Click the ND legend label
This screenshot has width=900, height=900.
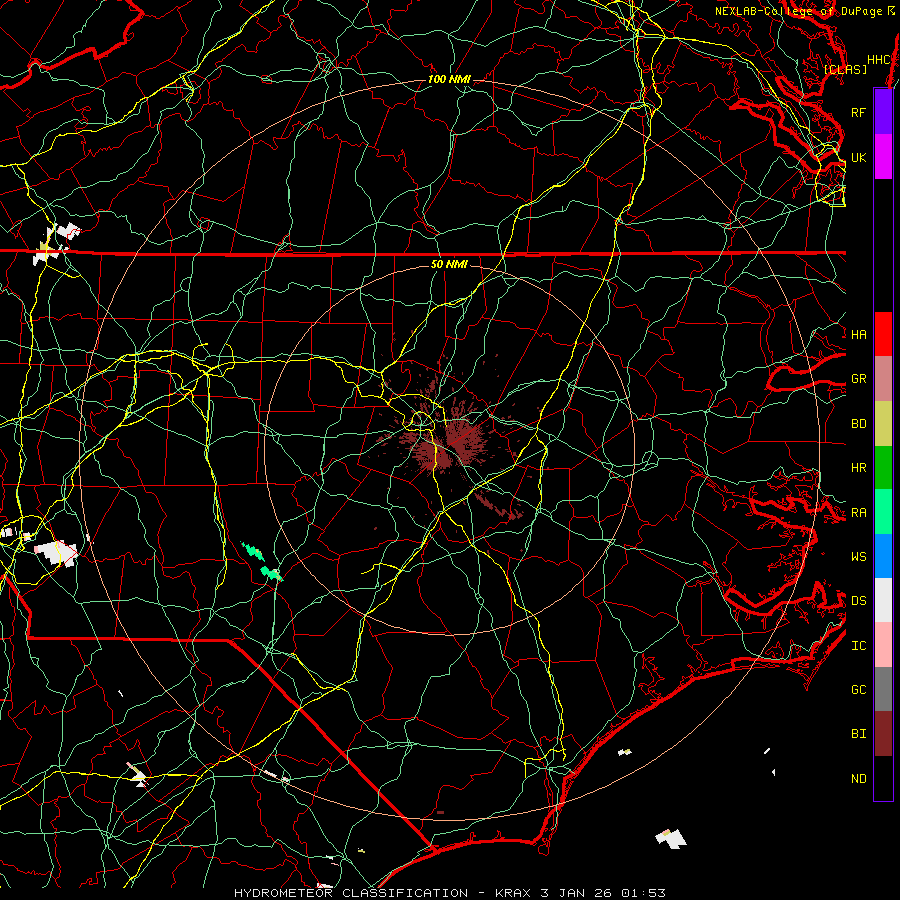pyautogui.click(x=859, y=779)
